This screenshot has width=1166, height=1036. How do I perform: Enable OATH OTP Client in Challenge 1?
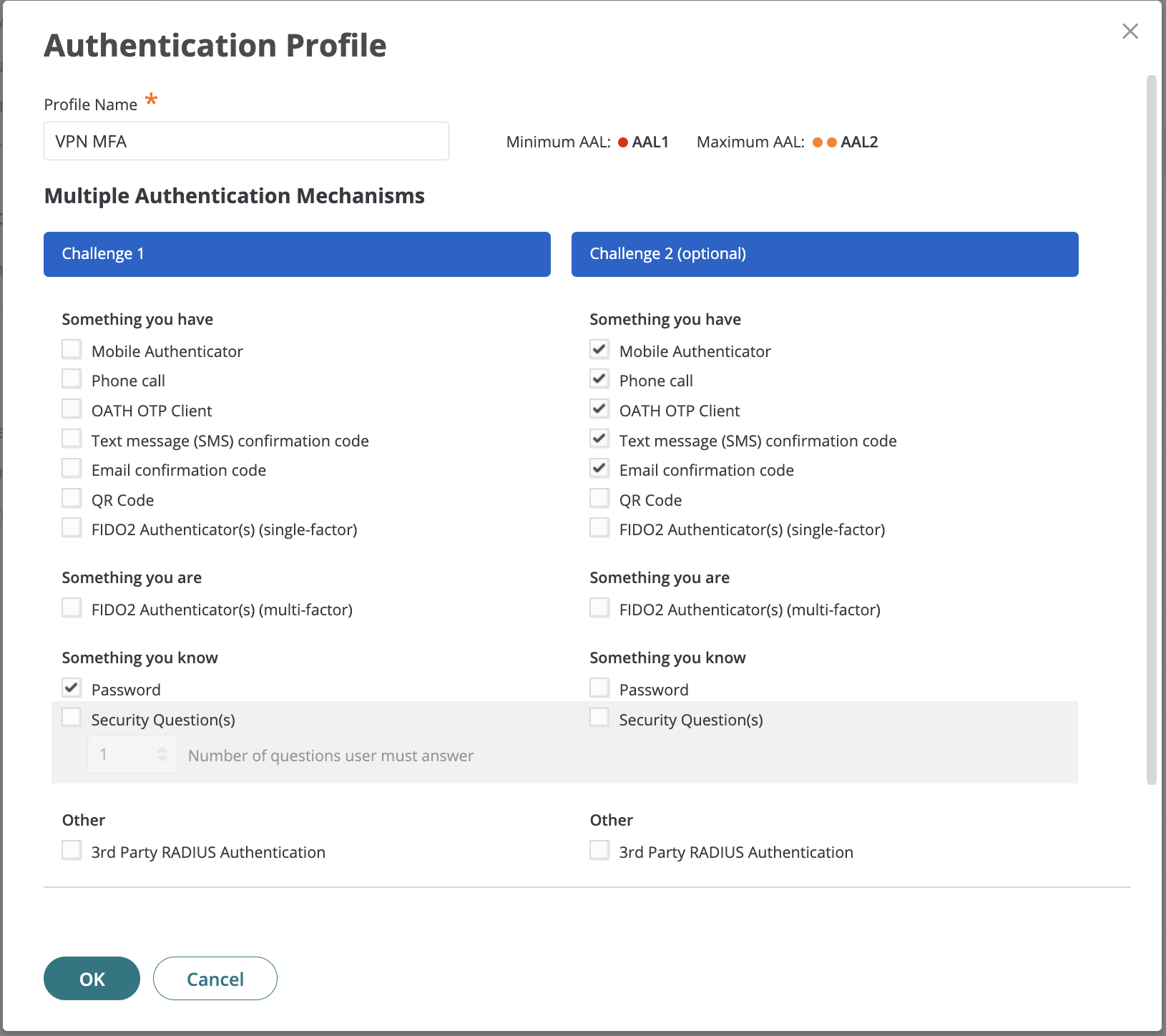pyautogui.click(x=71, y=408)
